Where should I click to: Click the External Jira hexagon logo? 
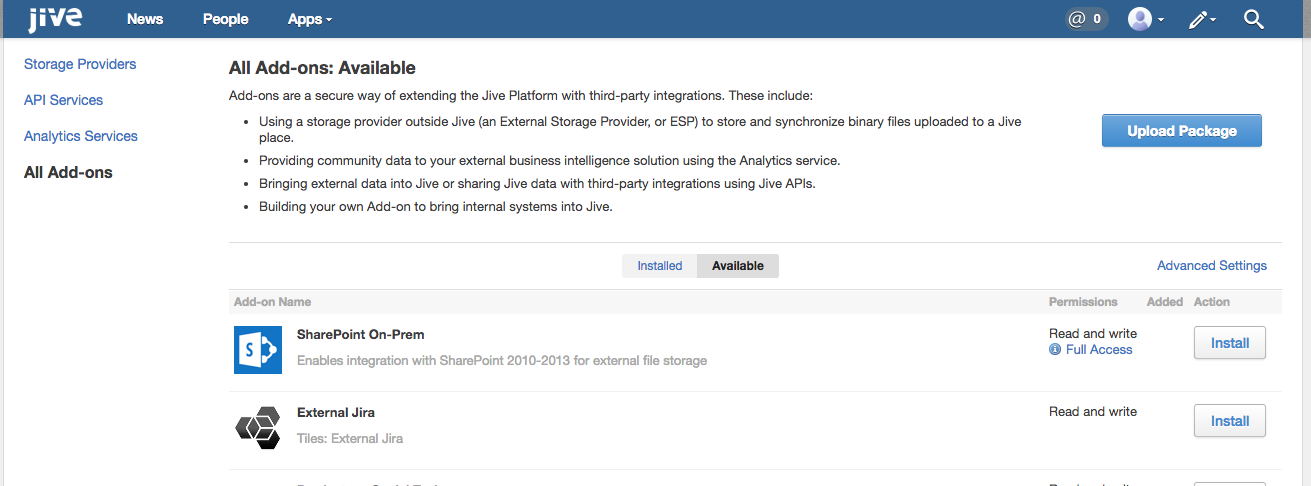tap(258, 428)
